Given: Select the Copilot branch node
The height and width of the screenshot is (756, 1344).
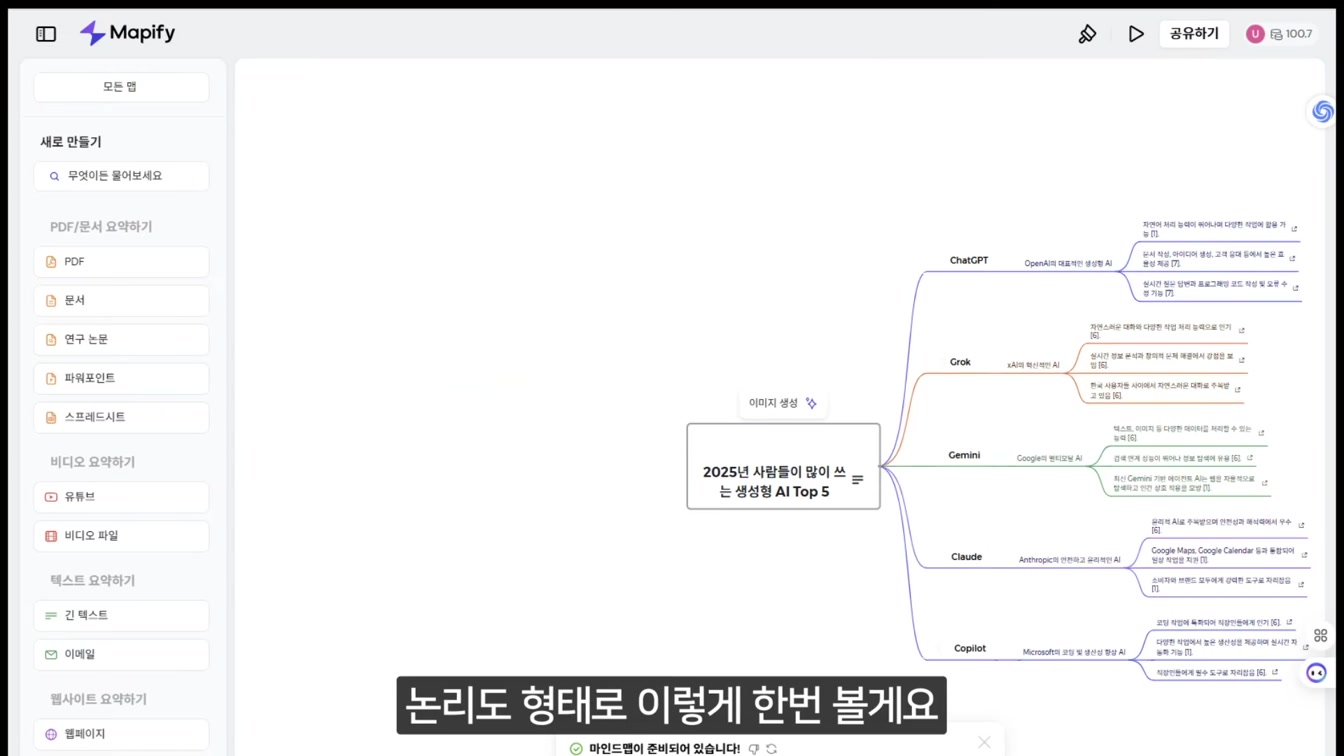Looking at the screenshot, I should tap(969, 648).
